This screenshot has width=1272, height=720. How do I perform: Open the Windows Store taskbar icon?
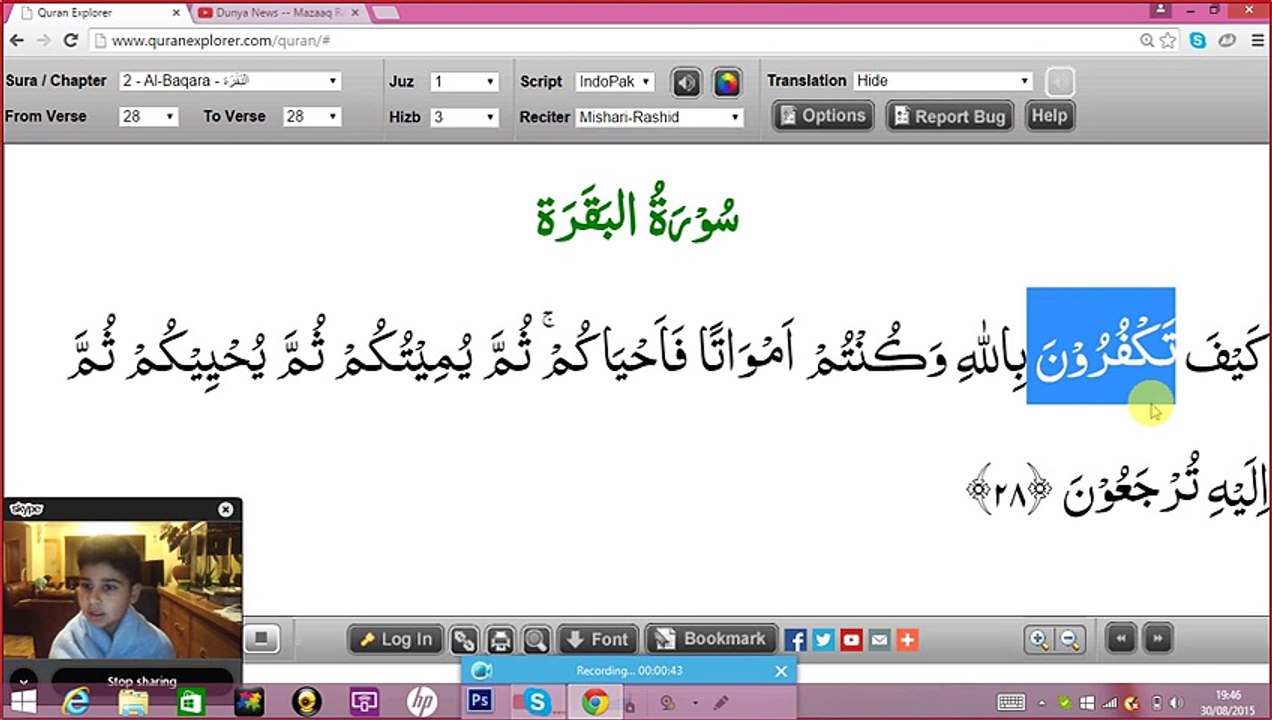[190, 702]
